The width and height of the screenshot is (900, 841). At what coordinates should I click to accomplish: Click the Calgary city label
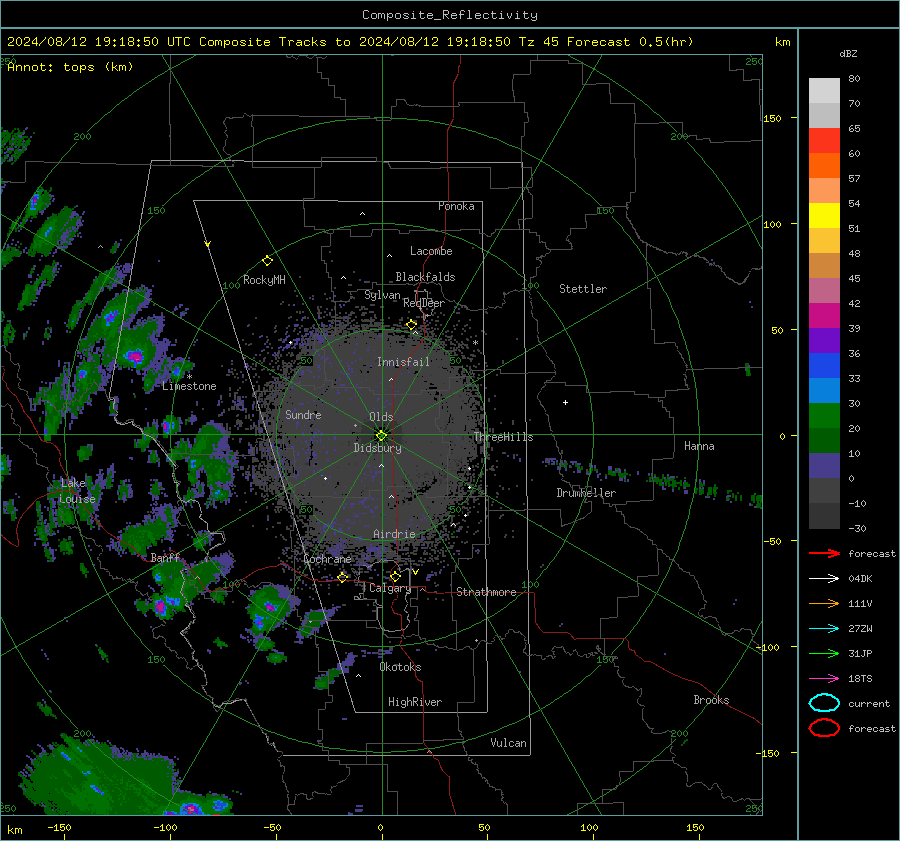coord(390,588)
